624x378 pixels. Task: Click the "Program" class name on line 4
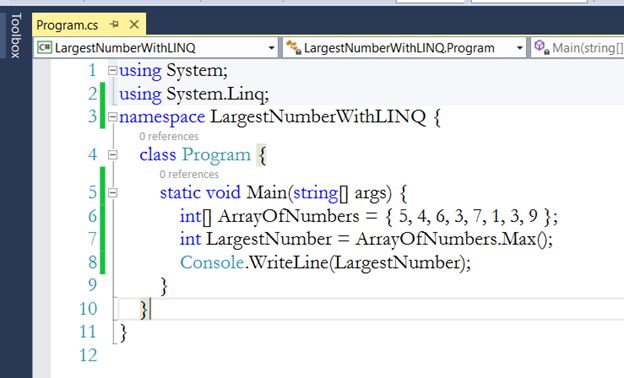[216, 155]
